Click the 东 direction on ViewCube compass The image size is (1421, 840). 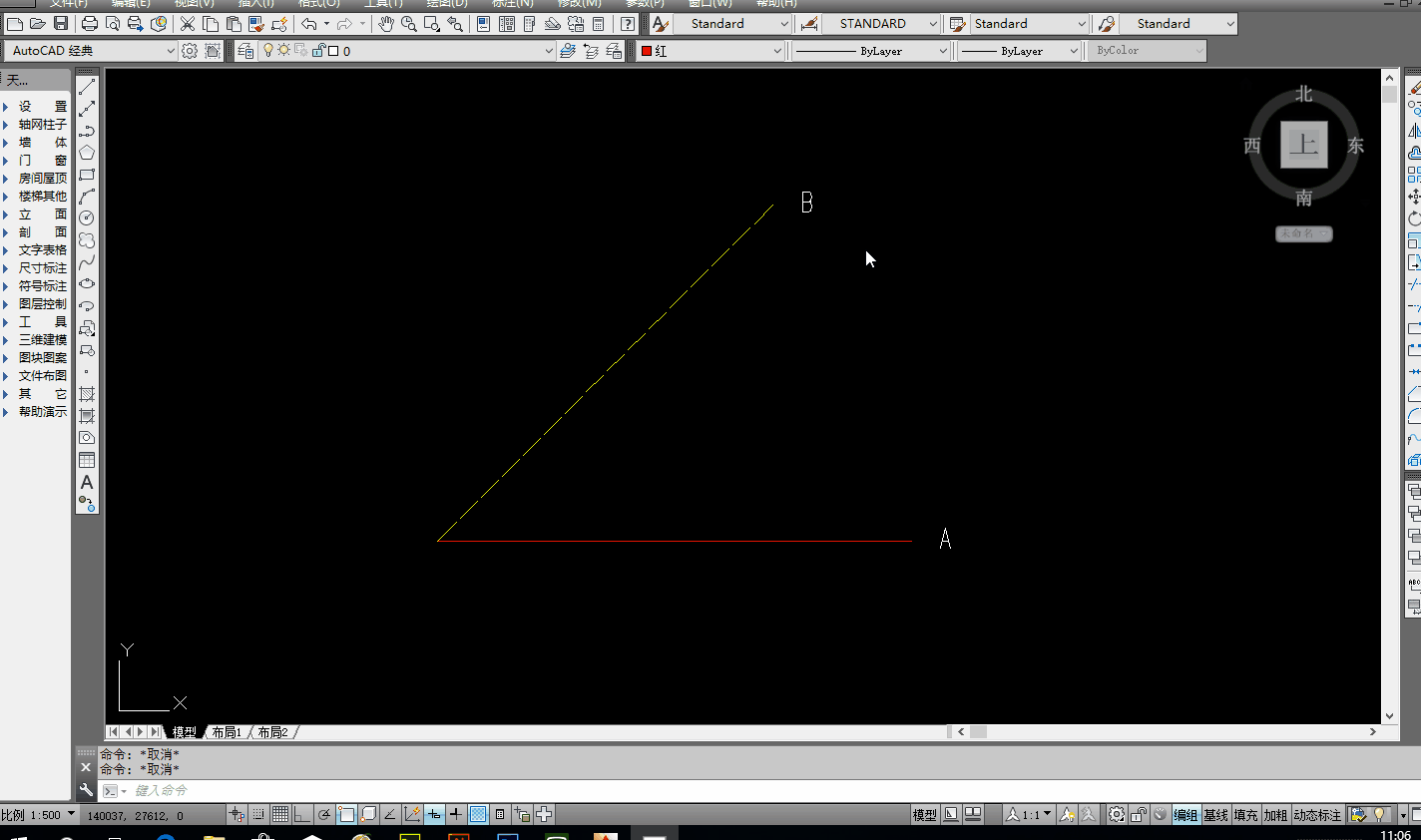click(x=1355, y=146)
